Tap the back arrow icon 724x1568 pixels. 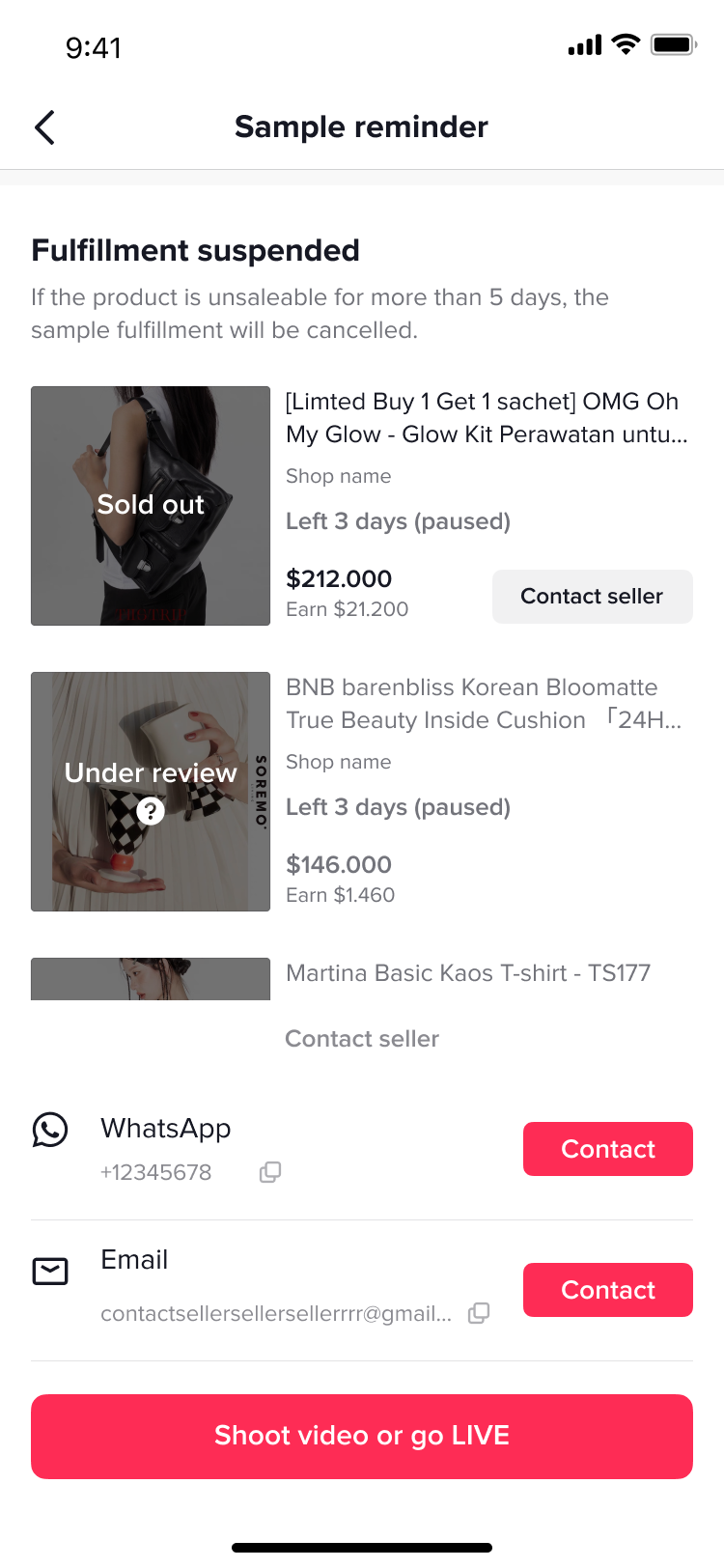(x=44, y=127)
